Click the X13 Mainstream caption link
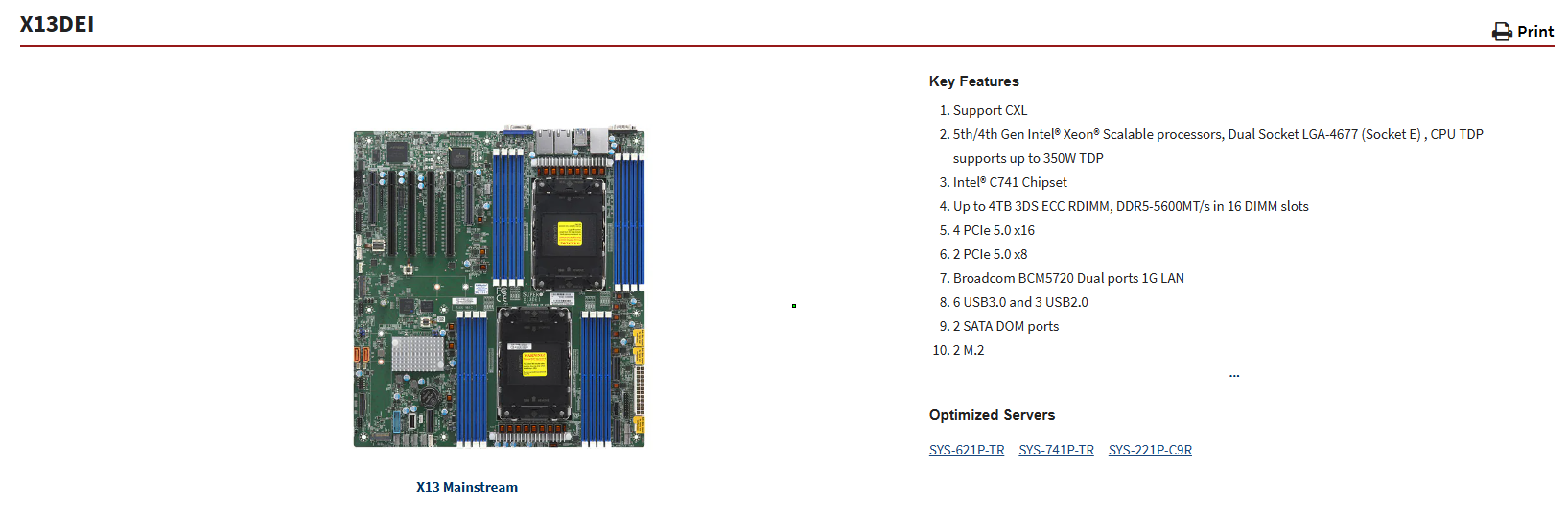 (466, 487)
